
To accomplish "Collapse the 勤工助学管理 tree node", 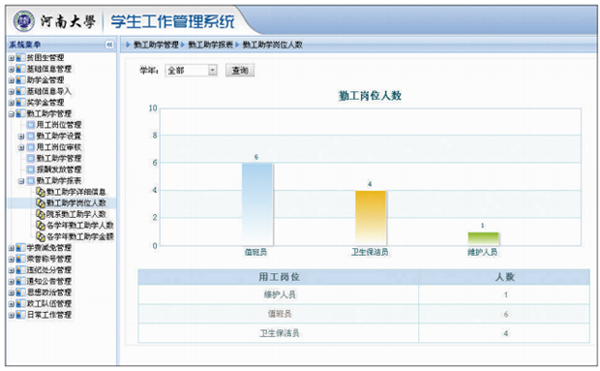I will (11, 114).
